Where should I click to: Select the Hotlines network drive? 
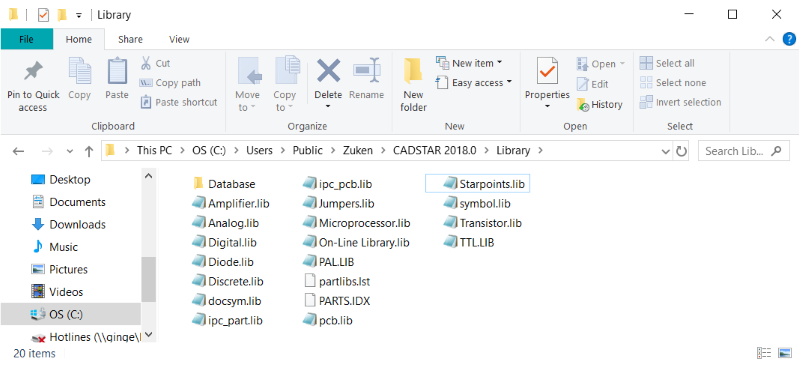(86, 337)
